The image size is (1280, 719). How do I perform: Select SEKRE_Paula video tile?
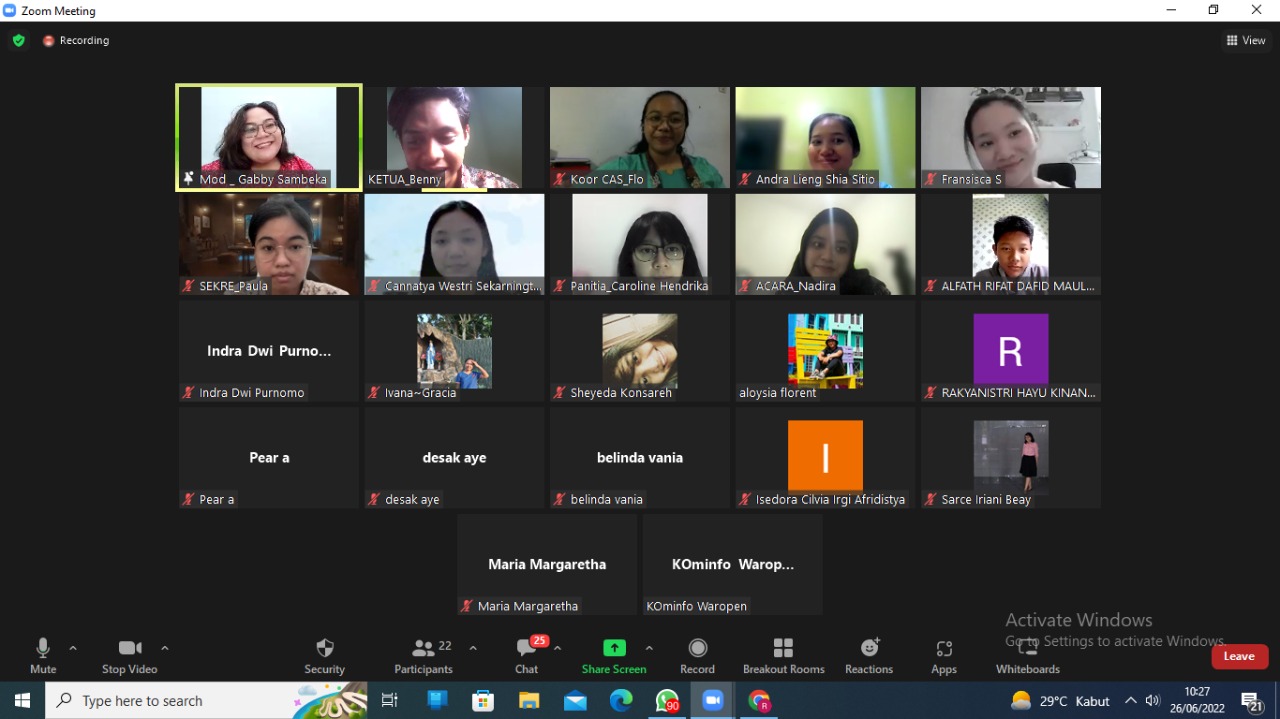pos(269,244)
